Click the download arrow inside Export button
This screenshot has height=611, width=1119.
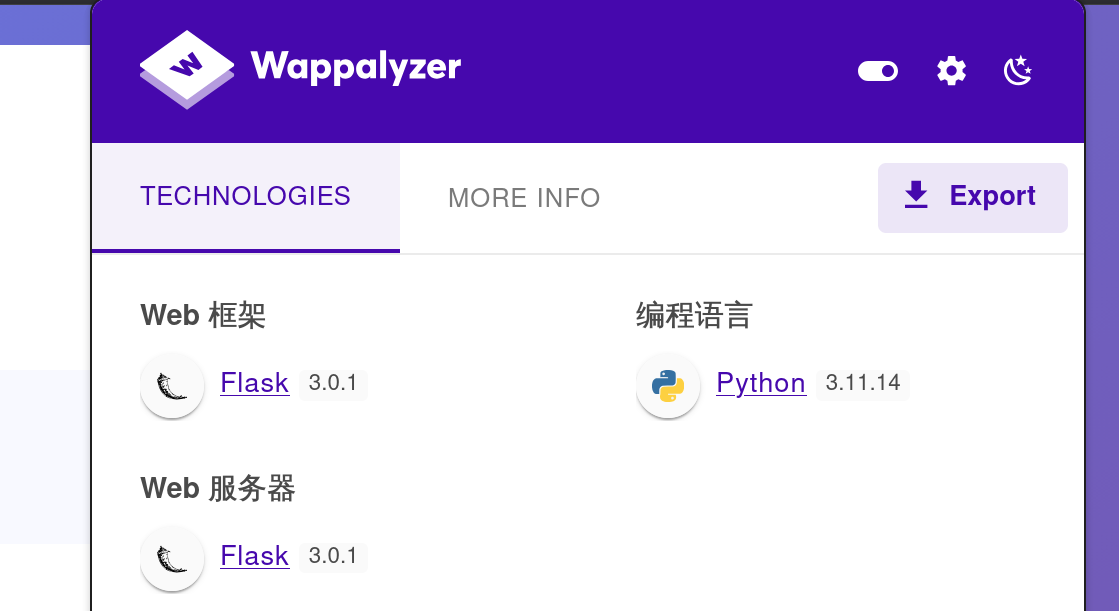915,196
